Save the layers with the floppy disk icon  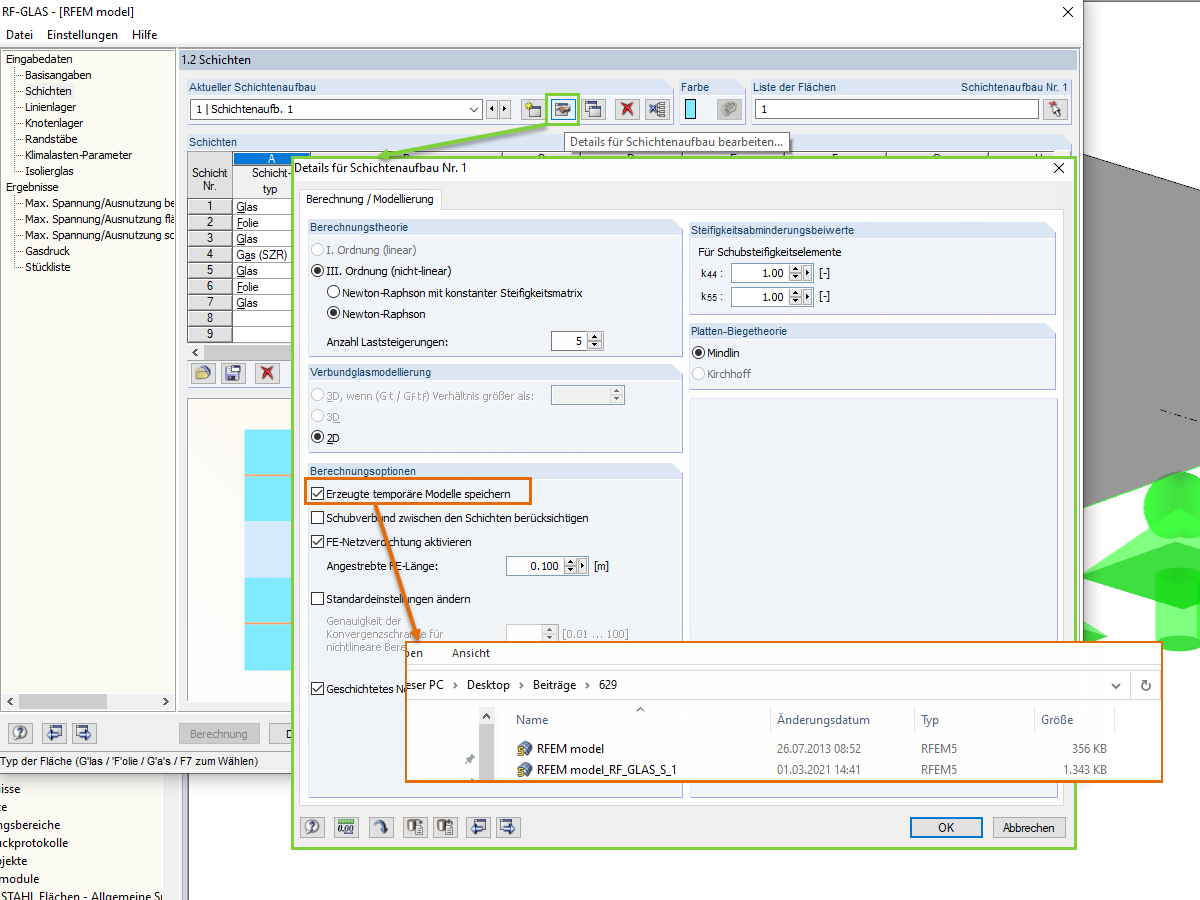click(233, 373)
